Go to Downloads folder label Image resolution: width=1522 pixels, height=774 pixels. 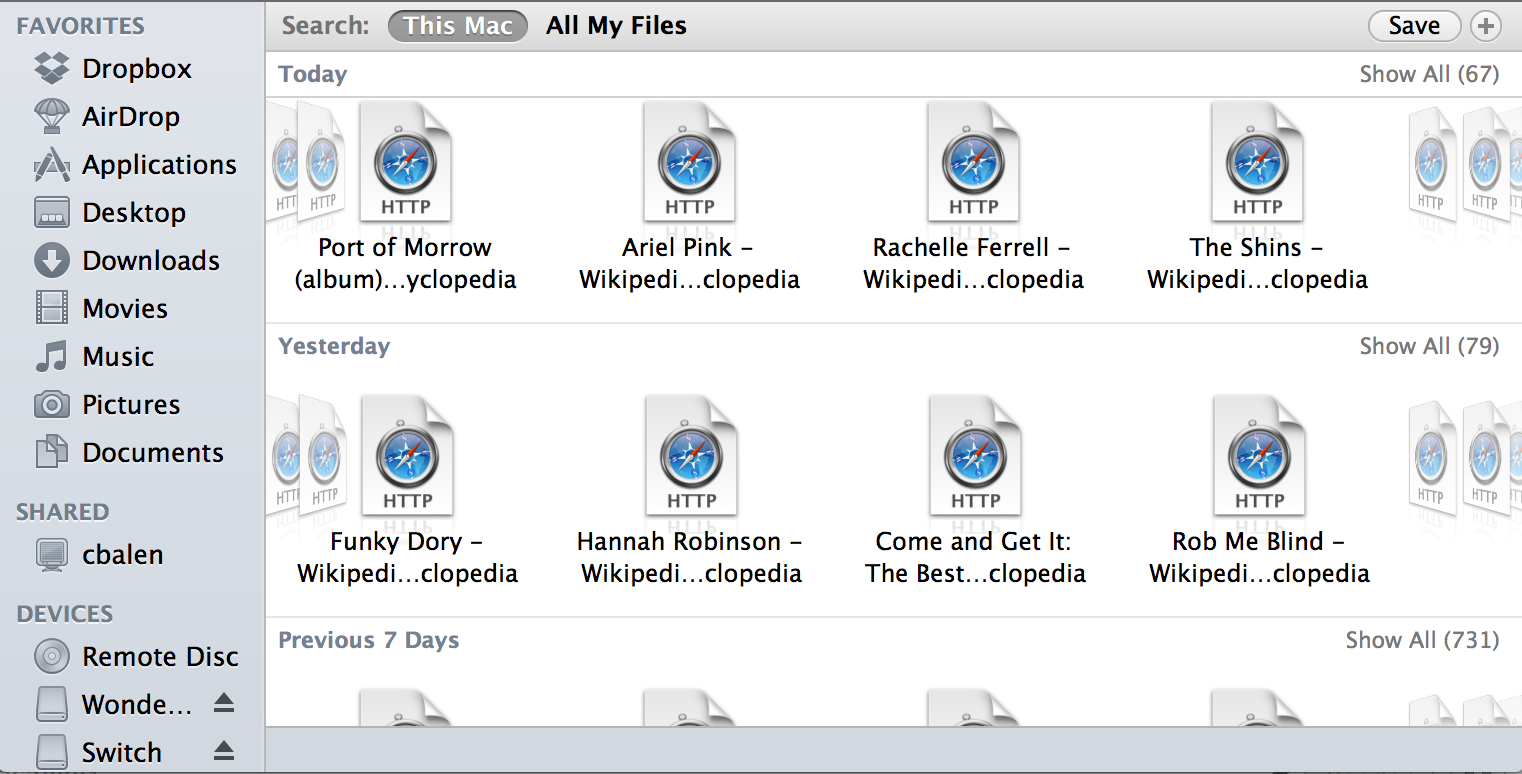click(x=151, y=261)
